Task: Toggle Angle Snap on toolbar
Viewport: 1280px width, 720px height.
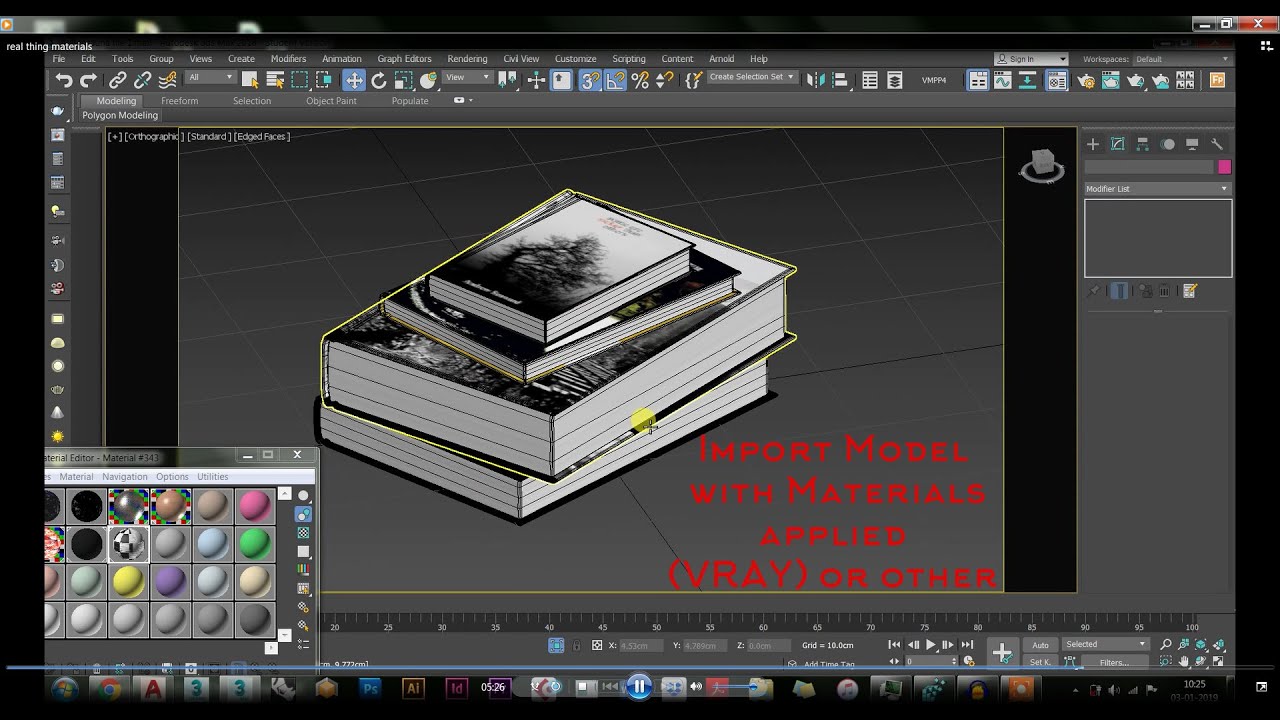Action: pyautogui.click(x=615, y=81)
